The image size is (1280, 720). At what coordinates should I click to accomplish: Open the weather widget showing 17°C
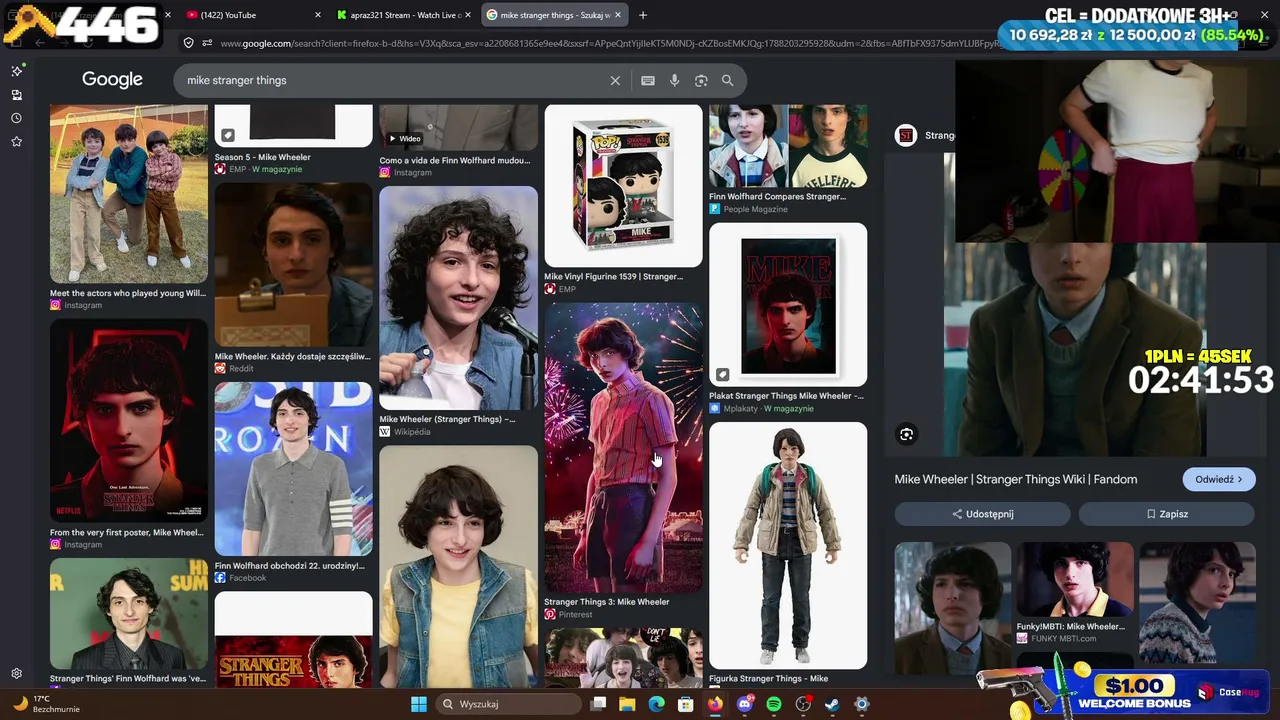tap(45, 704)
